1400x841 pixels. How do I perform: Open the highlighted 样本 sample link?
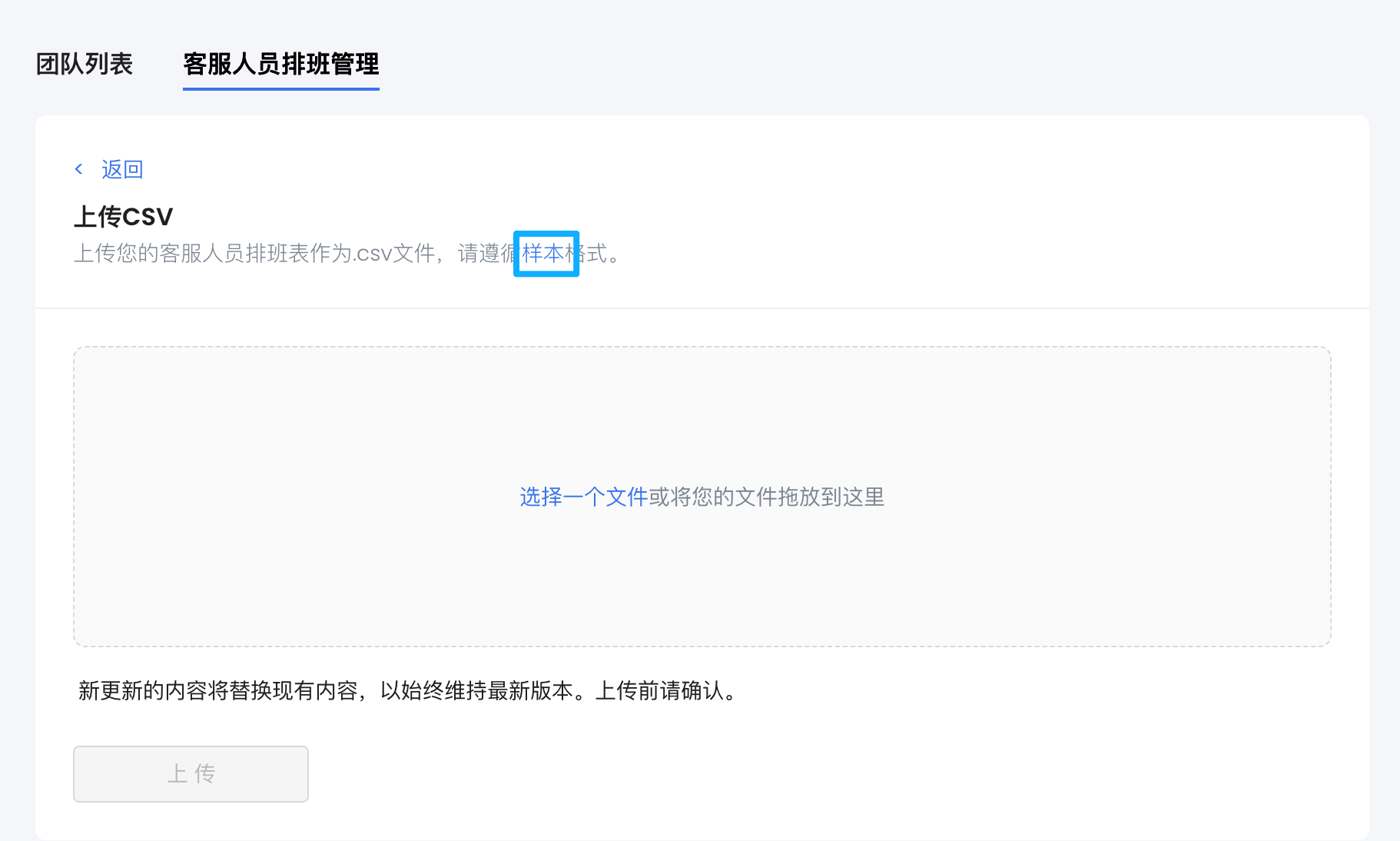(544, 253)
